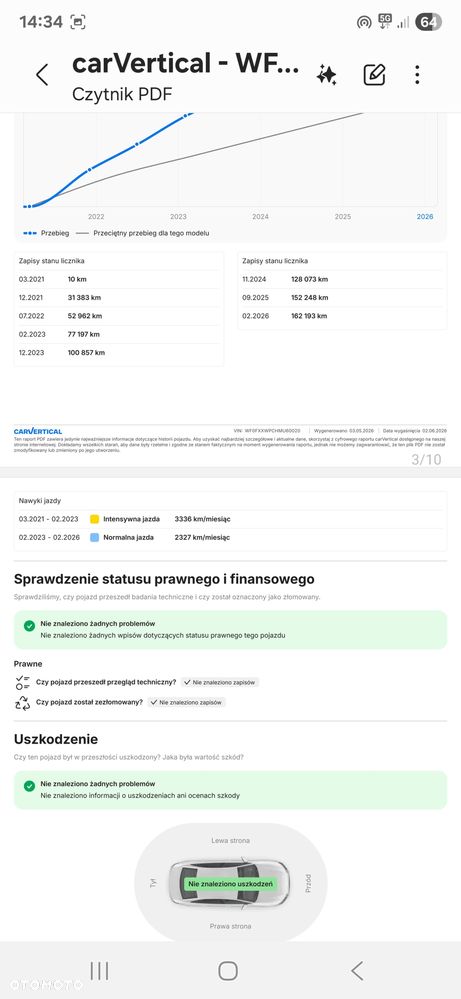Tap the document title carVertical - WF...

185,64
